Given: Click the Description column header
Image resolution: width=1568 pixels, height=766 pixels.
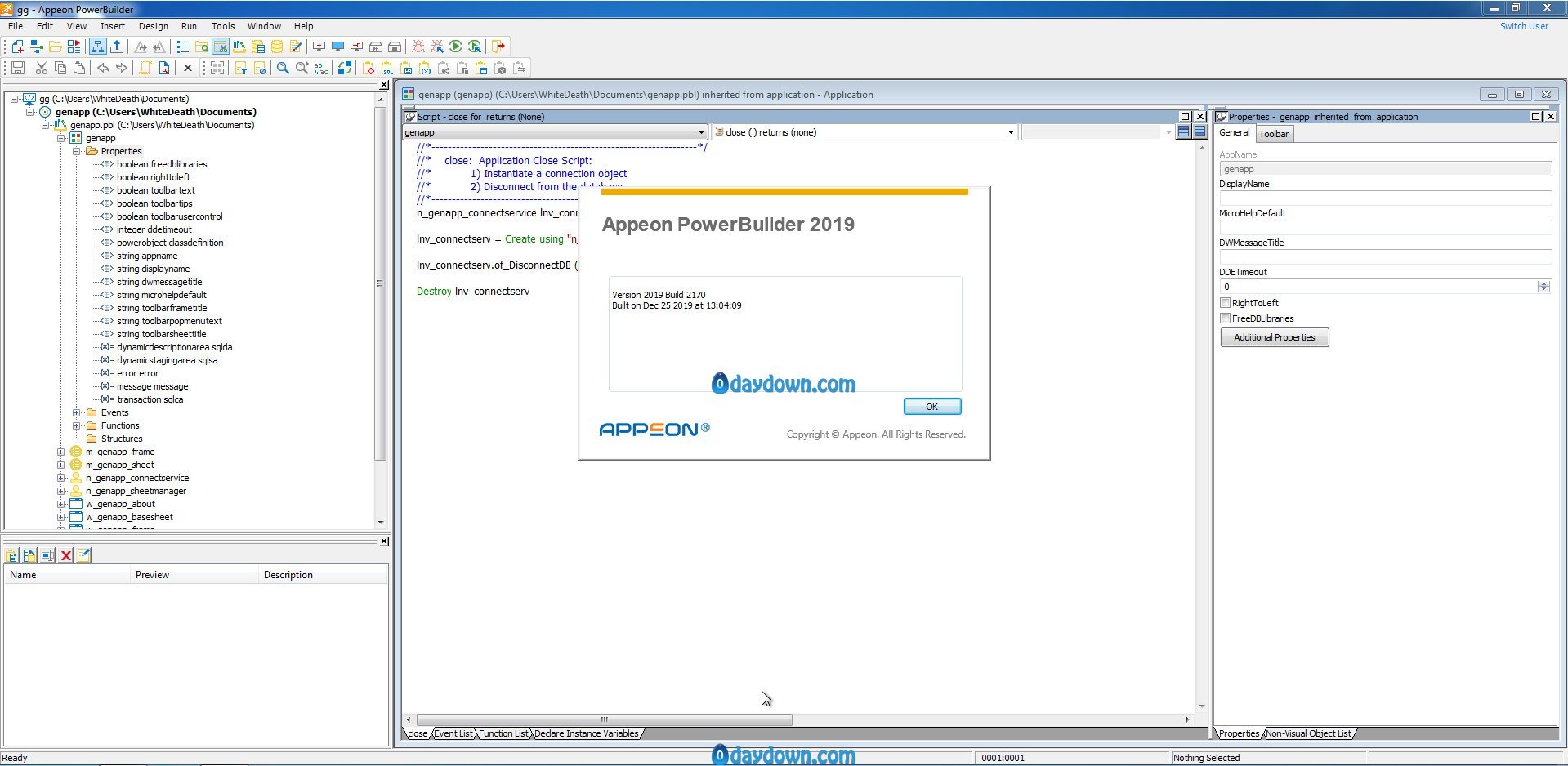Looking at the screenshot, I should point(323,575).
